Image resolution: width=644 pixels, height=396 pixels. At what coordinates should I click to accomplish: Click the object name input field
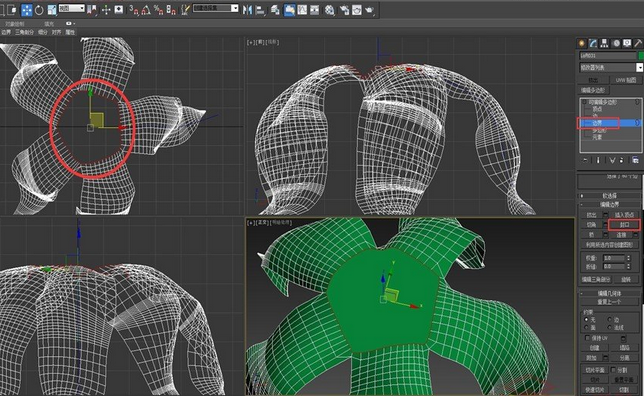pos(608,55)
